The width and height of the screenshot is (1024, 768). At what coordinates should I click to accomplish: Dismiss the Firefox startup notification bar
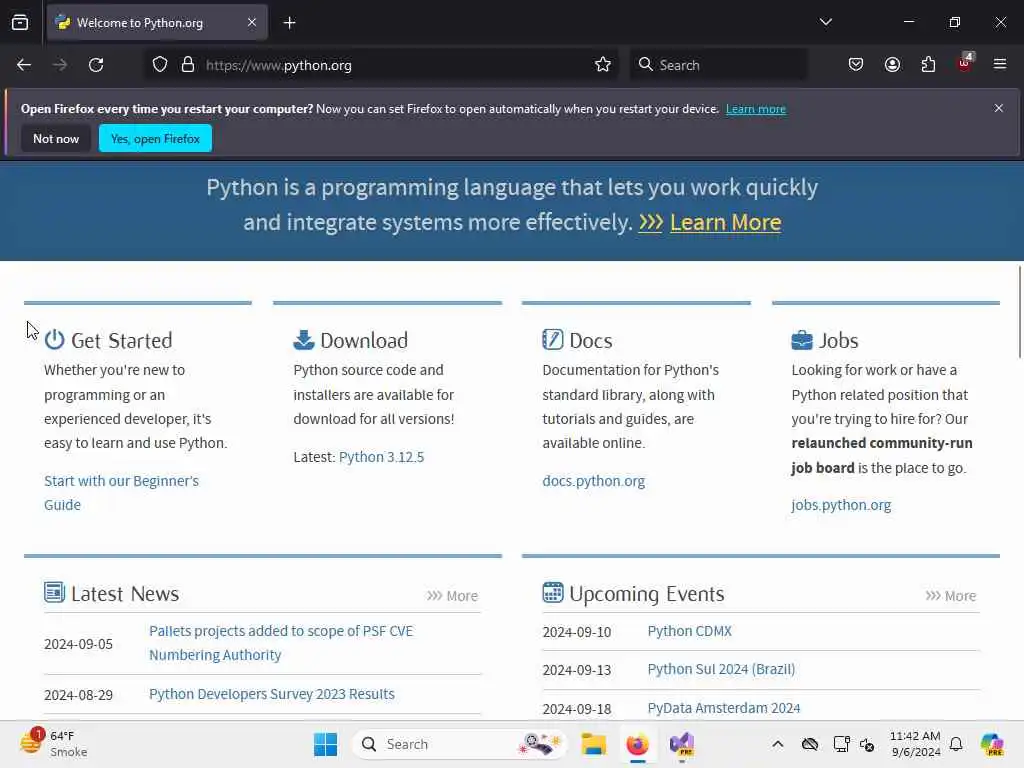point(999,108)
